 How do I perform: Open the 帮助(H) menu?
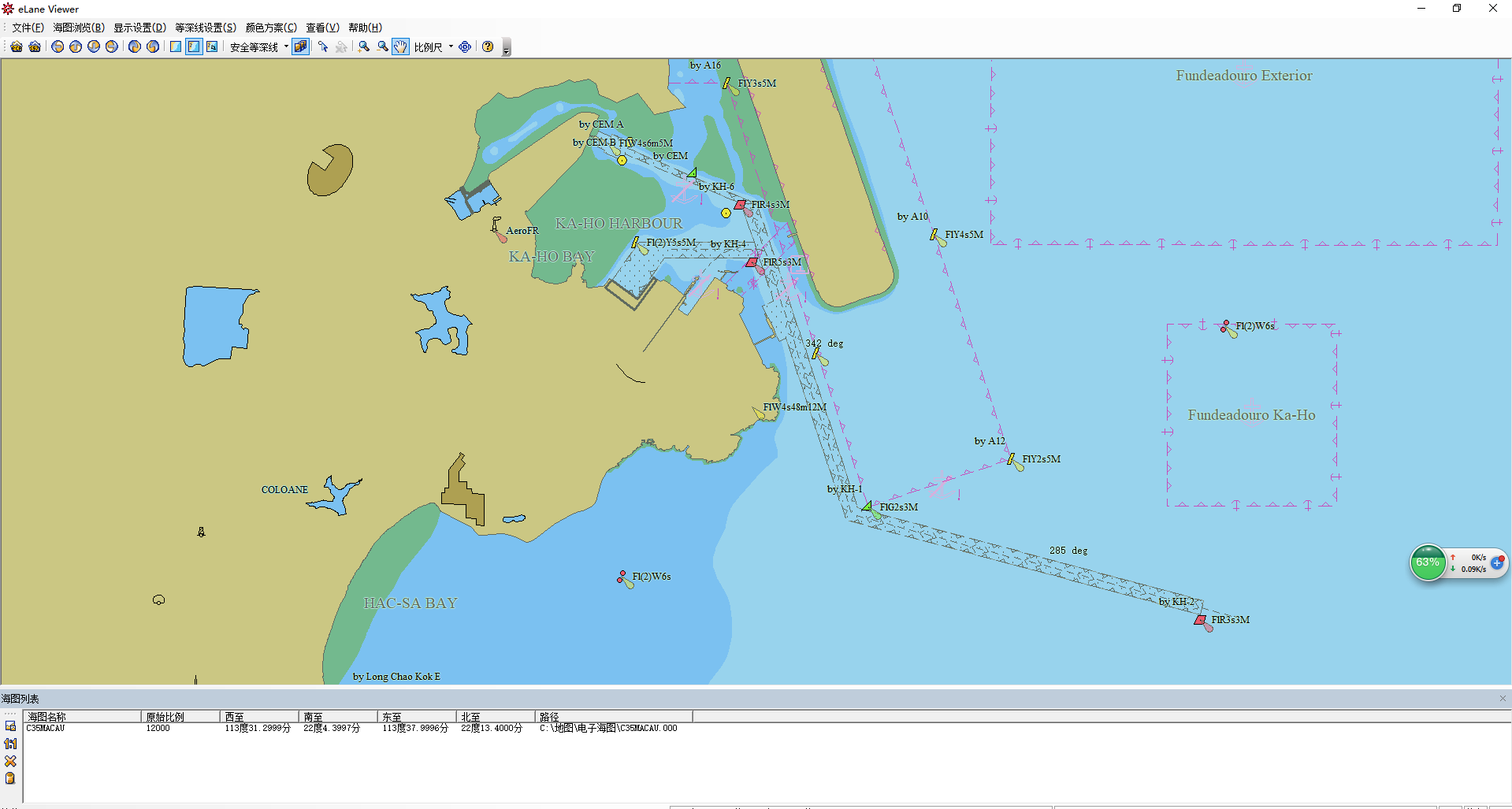(x=365, y=28)
